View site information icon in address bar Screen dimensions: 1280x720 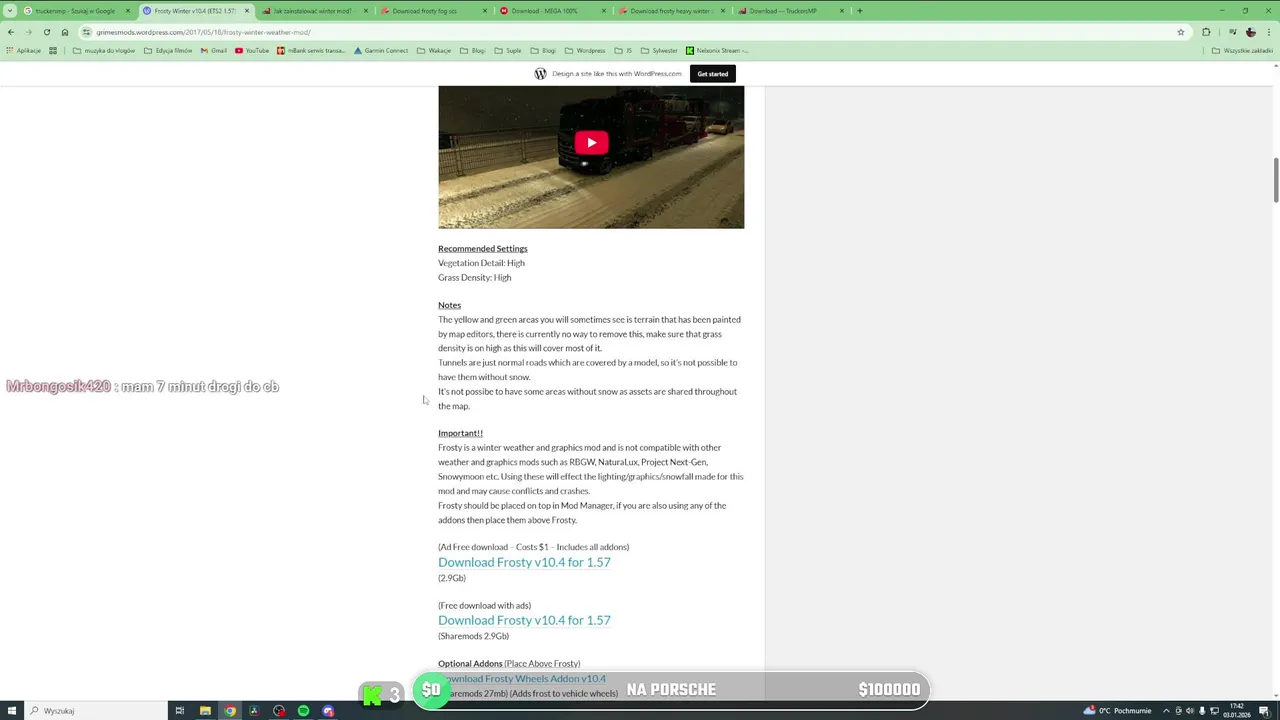(x=87, y=32)
